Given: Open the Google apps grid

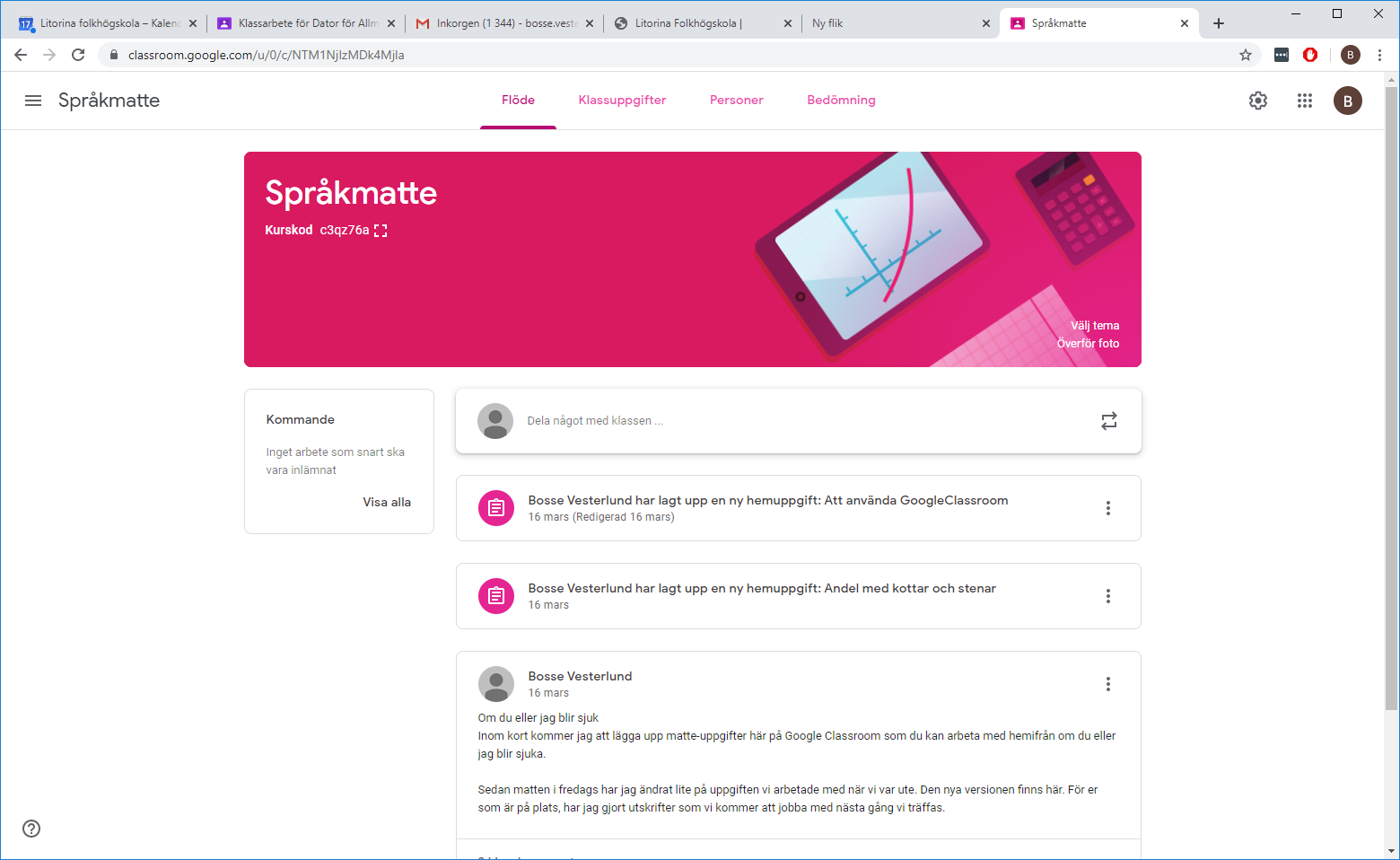Looking at the screenshot, I should pyautogui.click(x=1305, y=101).
